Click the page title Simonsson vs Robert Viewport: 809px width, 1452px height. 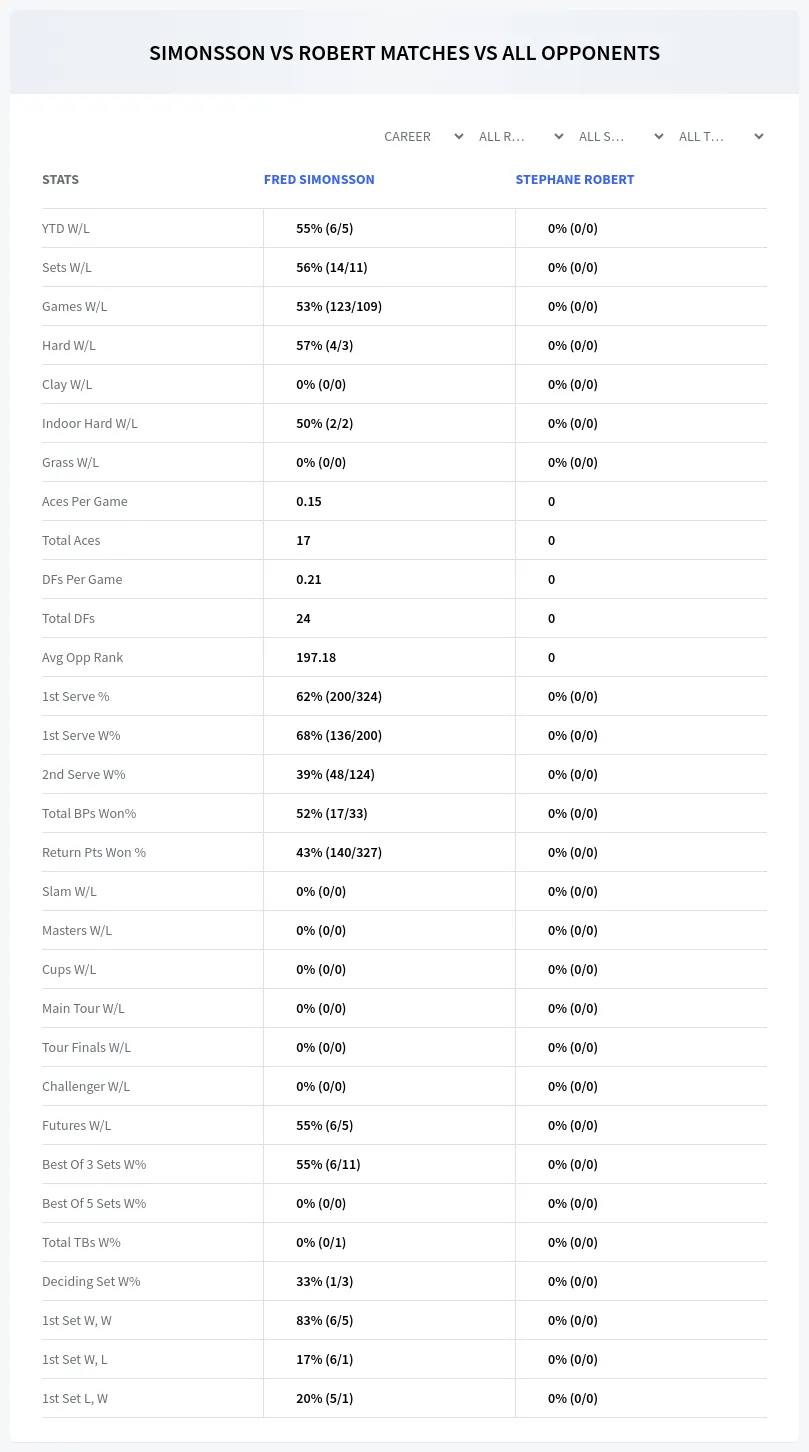pos(404,53)
